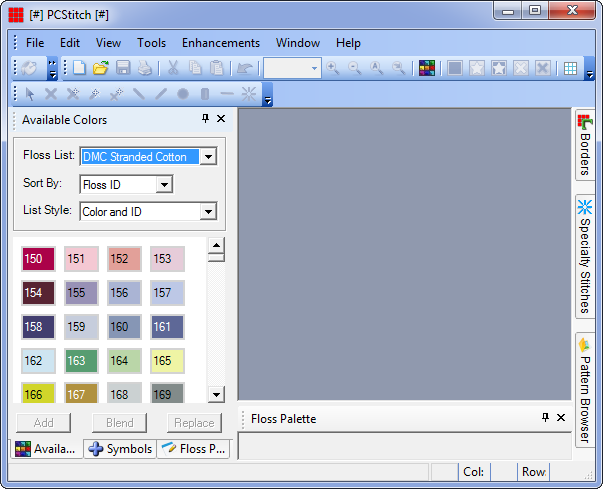
Task: Select floss color swatch 150
Action: click(38, 259)
